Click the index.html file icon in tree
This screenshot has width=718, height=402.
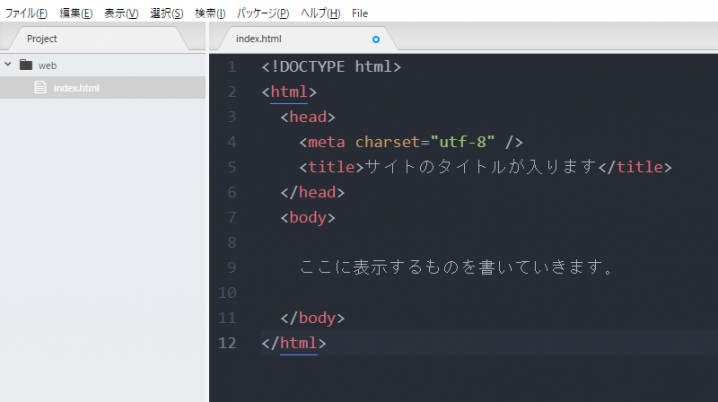(x=40, y=87)
